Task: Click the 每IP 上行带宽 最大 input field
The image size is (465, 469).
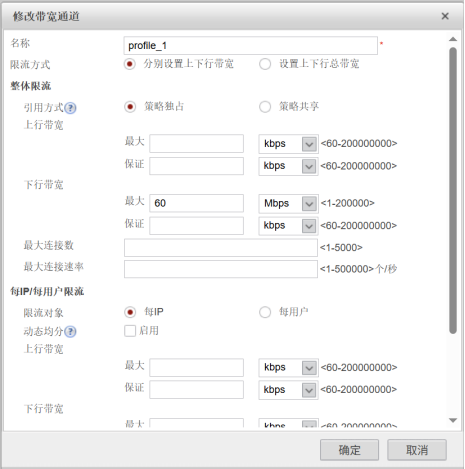Action: pos(196,368)
